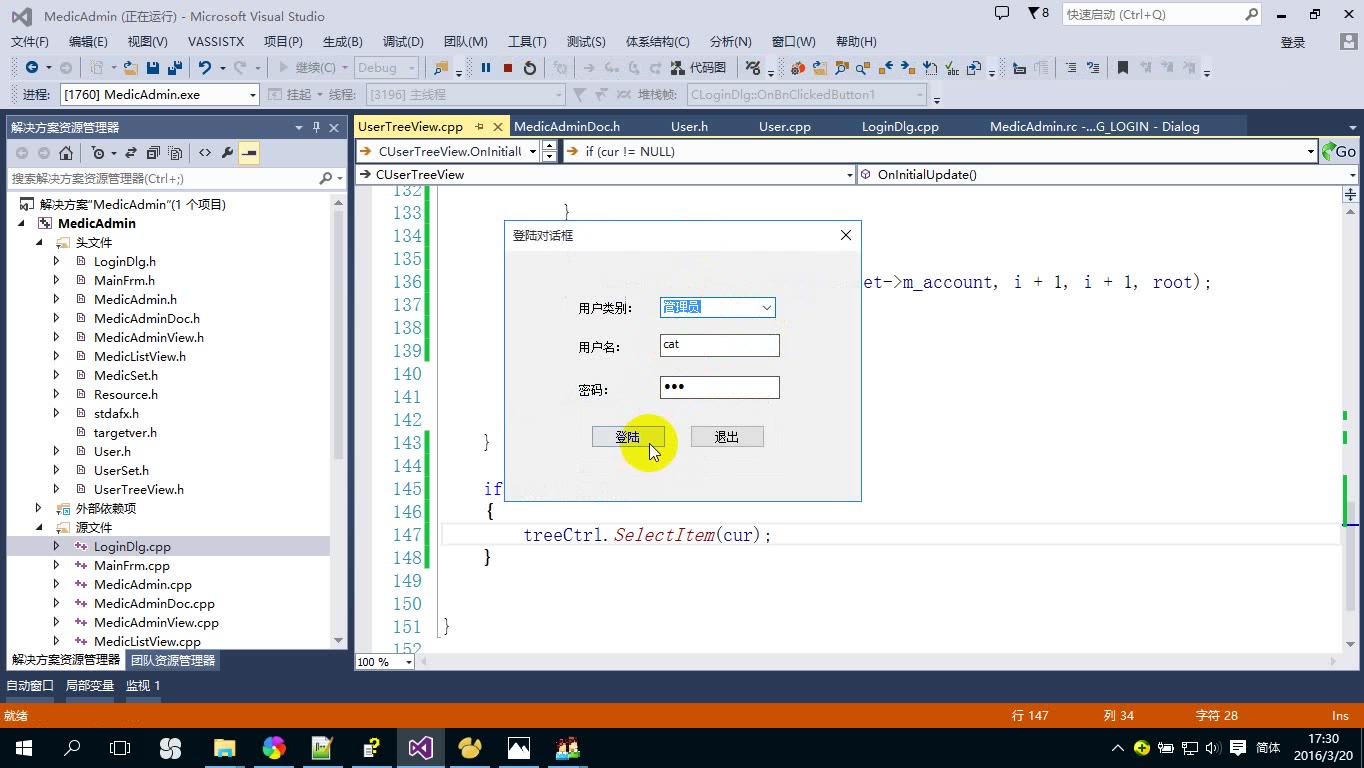The width and height of the screenshot is (1364, 768).
Task: Stop debugging with the red square icon
Action: 508,68
